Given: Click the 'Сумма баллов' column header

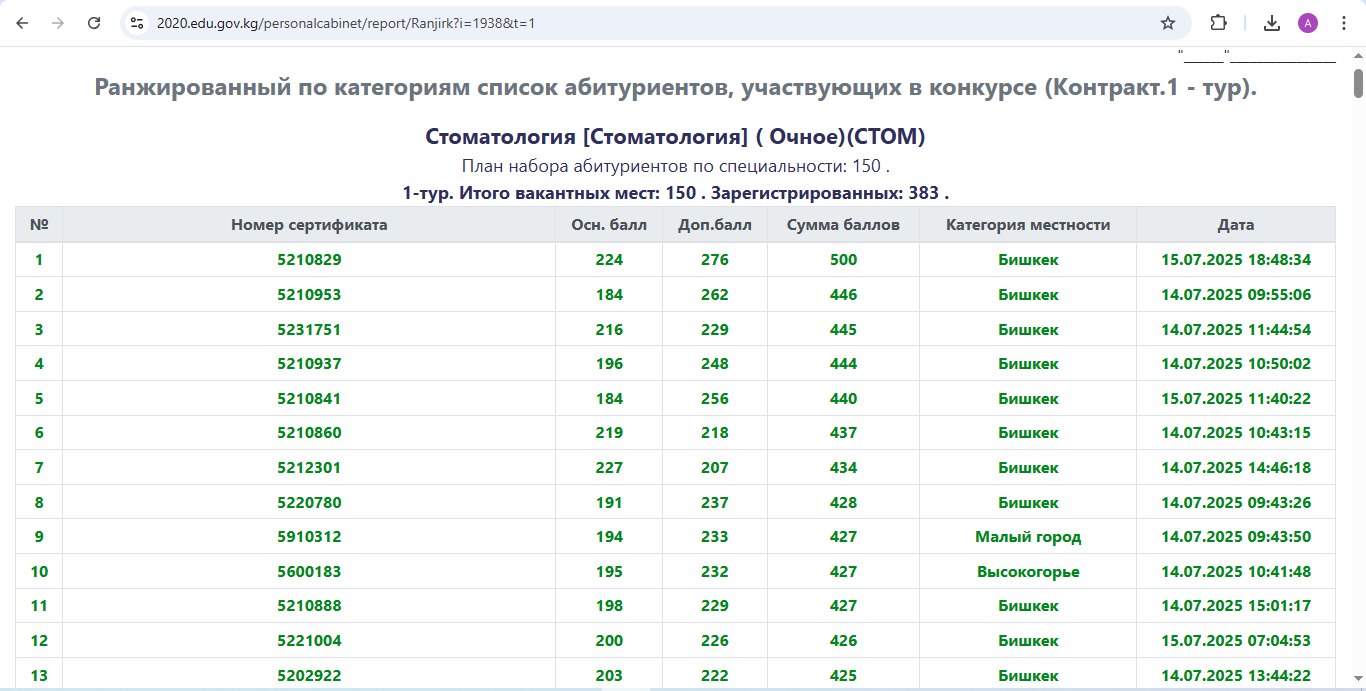Looking at the screenshot, I should click(x=843, y=225).
